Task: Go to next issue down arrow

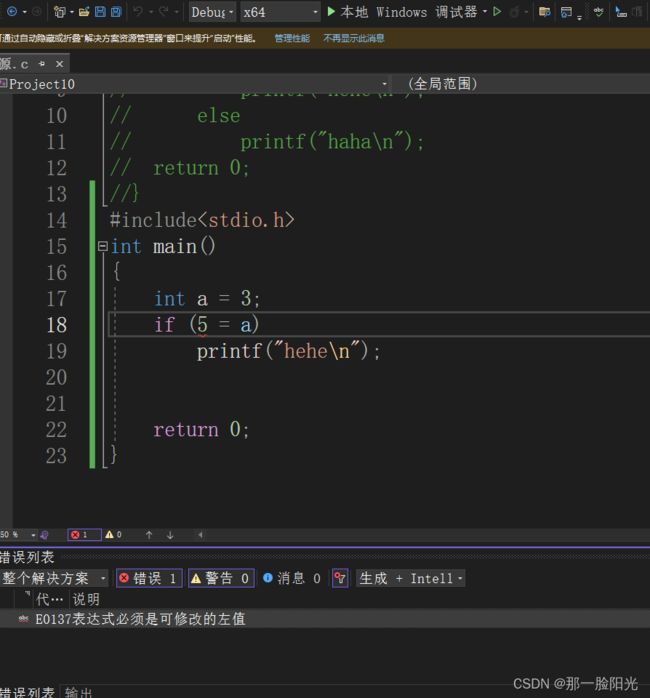Action: (x=170, y=535)
